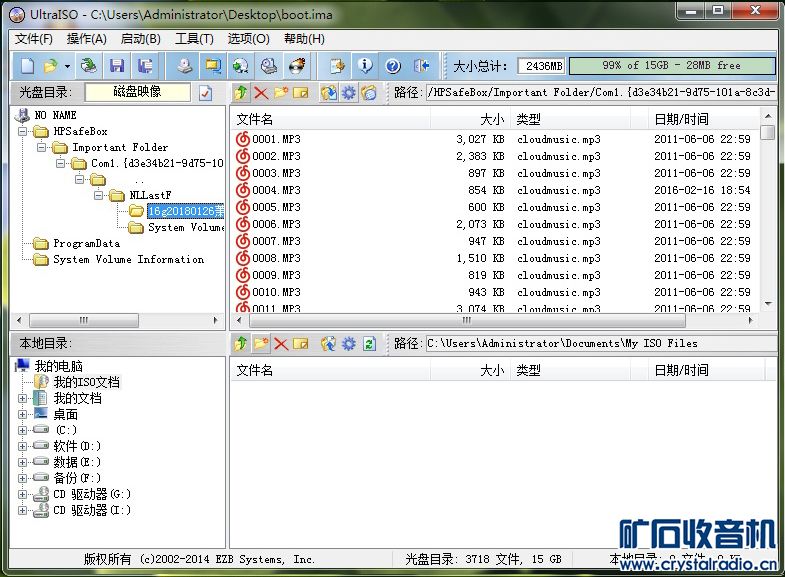This screenshot has height=577, width=785.
Task: Expand 桌面 in local tree
Action: click(23, 415)
